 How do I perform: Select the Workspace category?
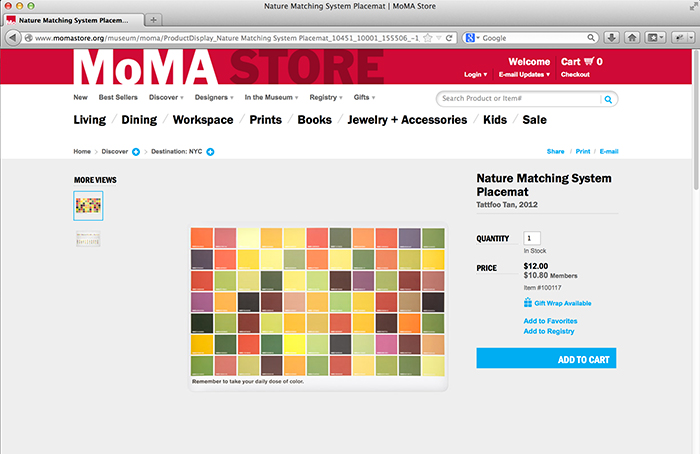click(x=203, y=120)
